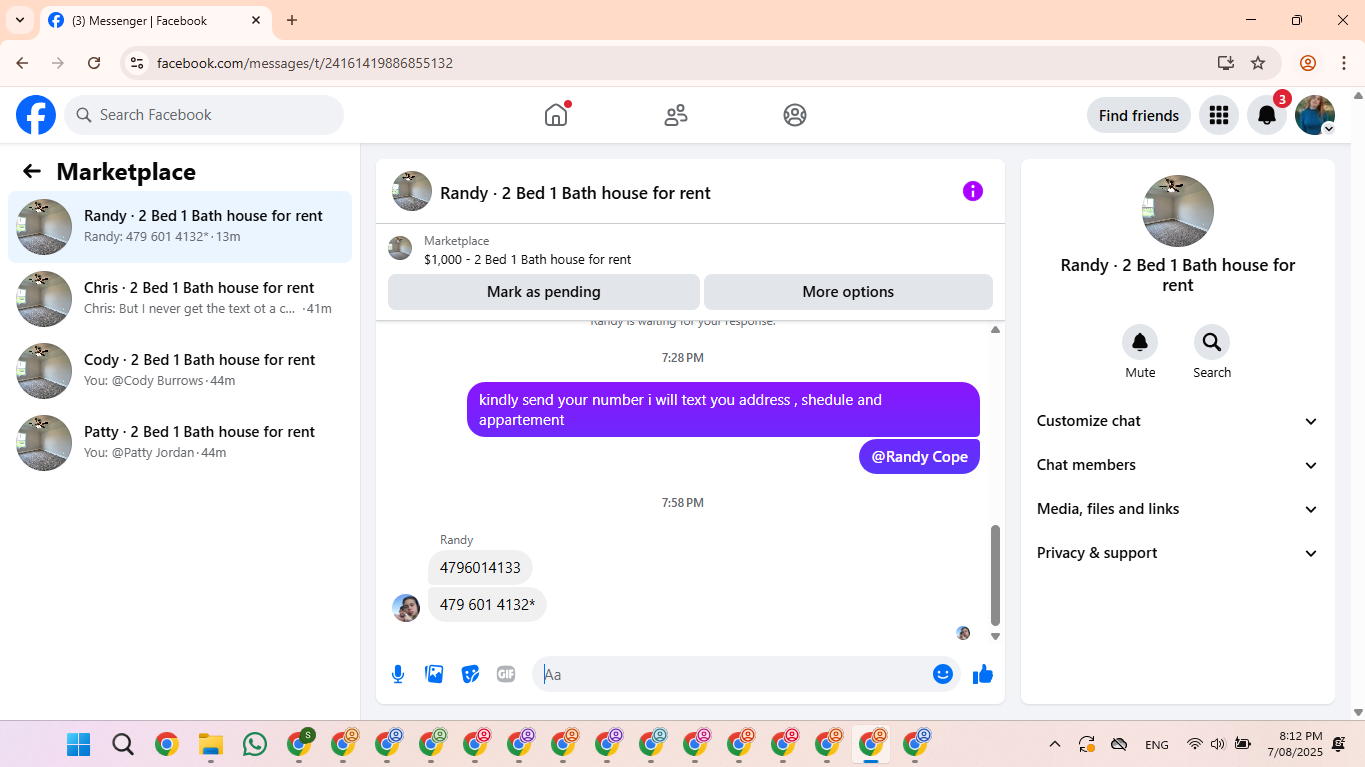1365x767 pixels.
Task: Open the Home feed icon
Action: [556, 115]
